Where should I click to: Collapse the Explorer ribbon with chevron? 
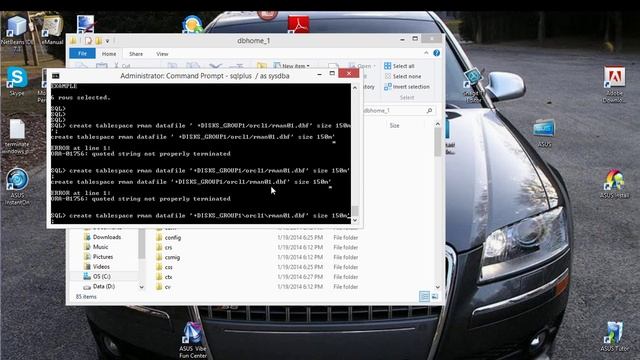[426, 53]
